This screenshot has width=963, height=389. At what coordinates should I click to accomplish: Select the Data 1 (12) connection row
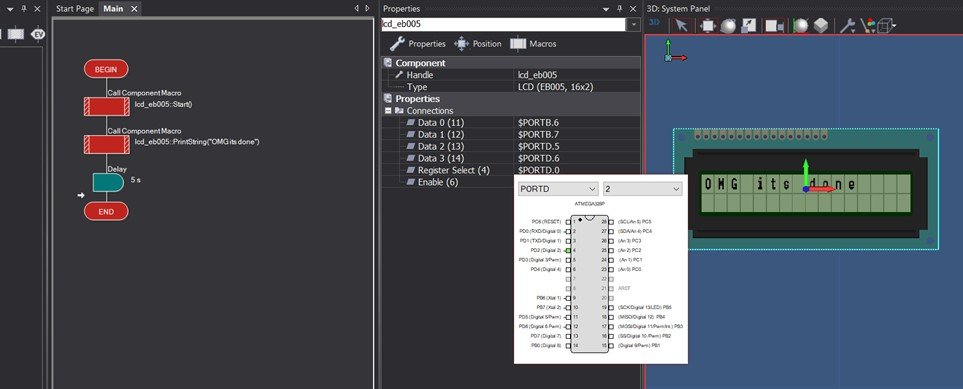point(511,134)
